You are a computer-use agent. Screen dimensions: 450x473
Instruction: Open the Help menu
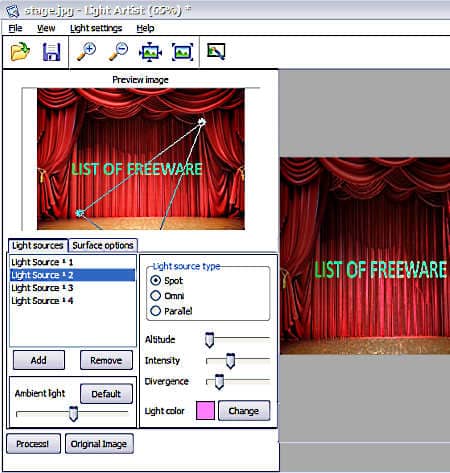145,28
